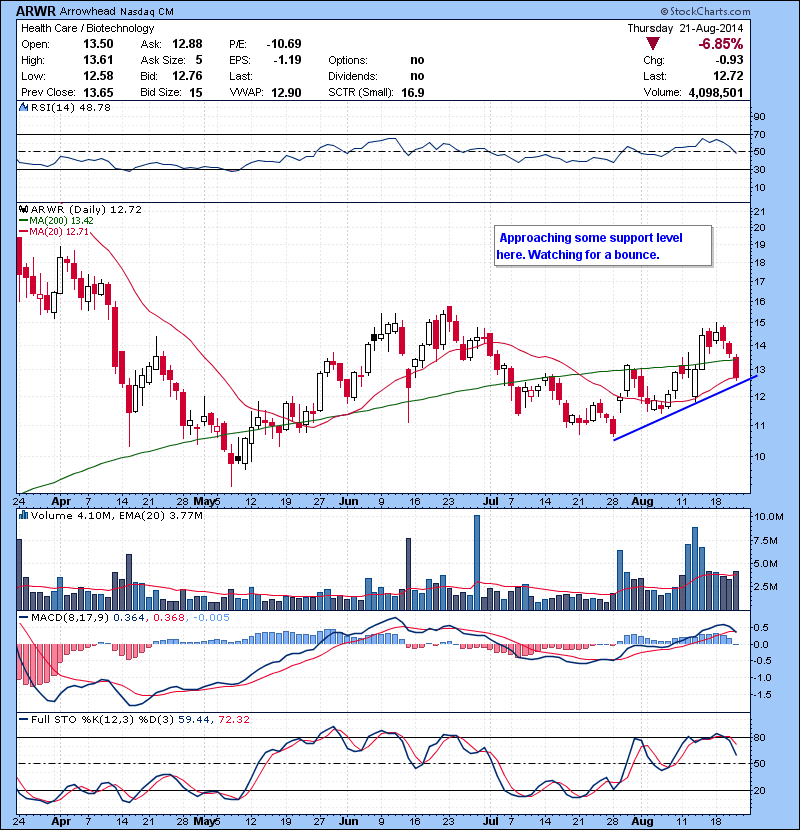
Task: Click the Volume panel bar icon
Action: click(23, 515)
